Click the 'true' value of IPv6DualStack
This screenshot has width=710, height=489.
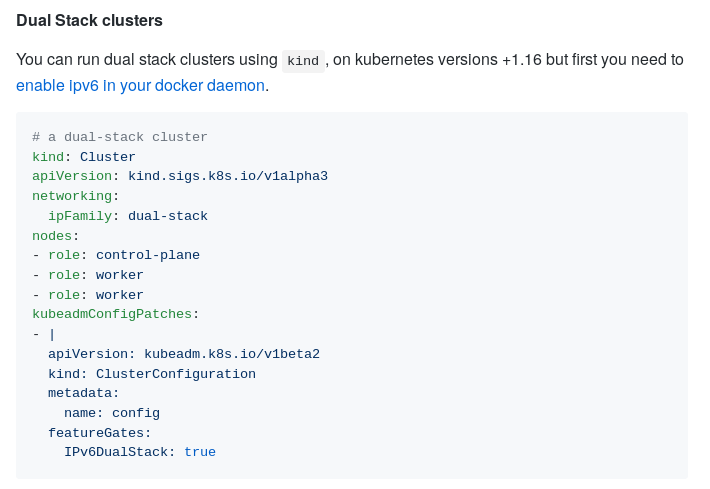[200, 452]
